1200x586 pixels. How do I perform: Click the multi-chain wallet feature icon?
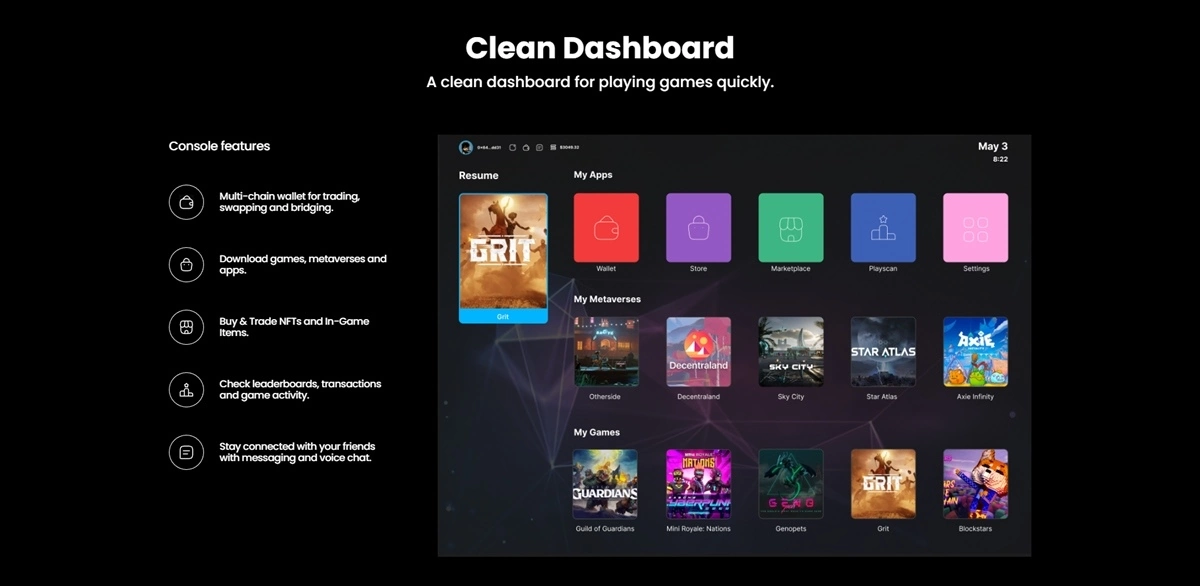[x=186, y=202]
